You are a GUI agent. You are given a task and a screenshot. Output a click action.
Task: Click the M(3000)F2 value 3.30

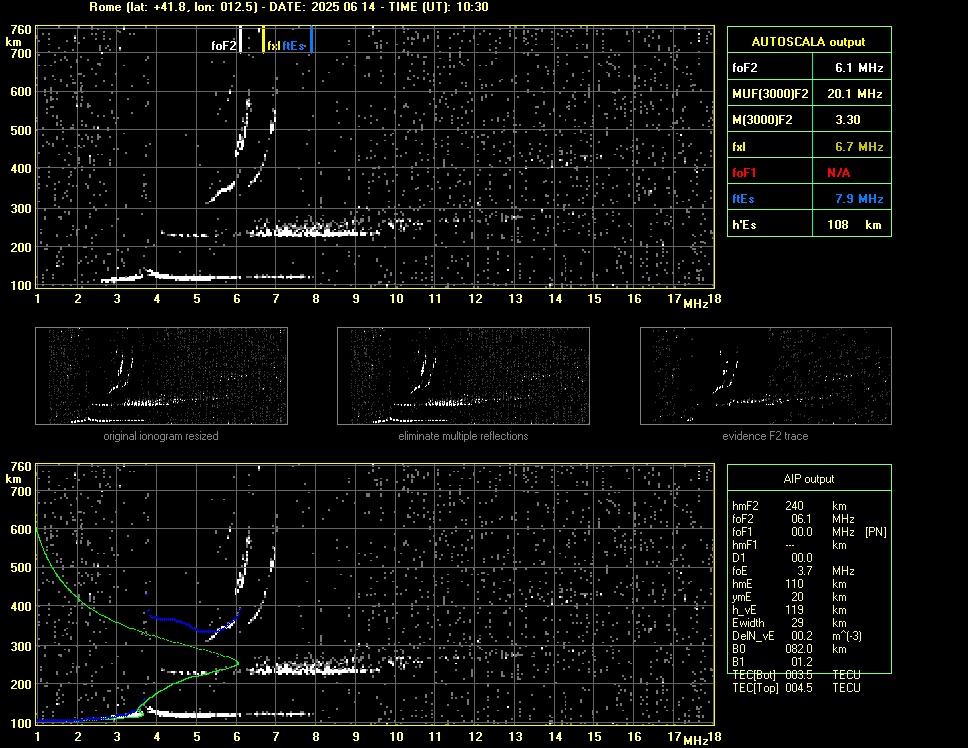[x=848, y=120]
